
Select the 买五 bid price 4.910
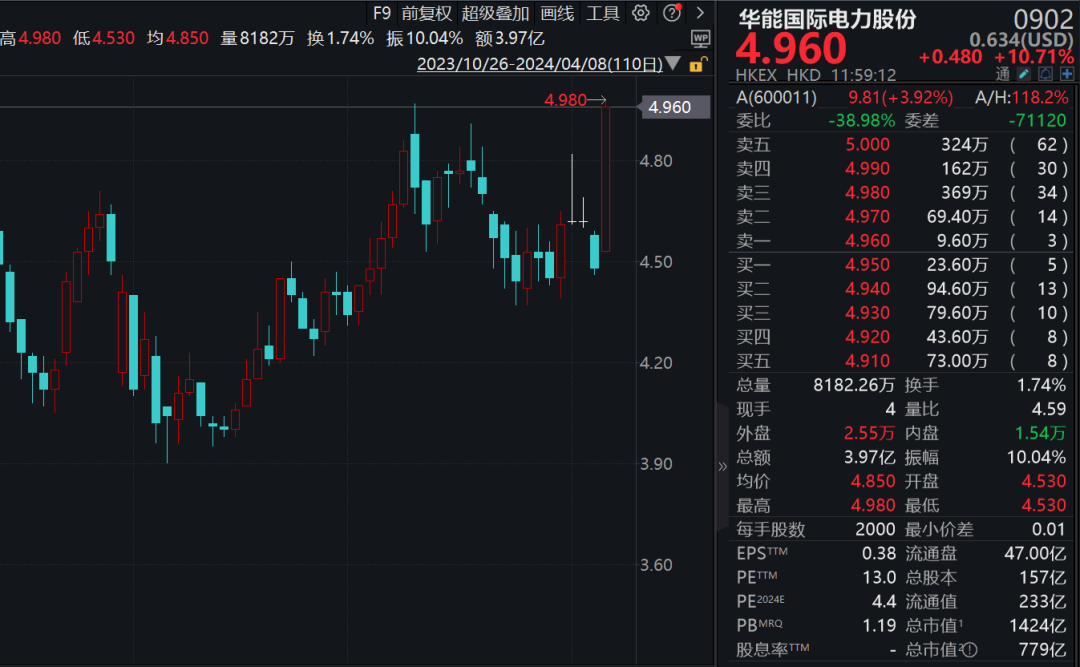[x=867, y=361]
